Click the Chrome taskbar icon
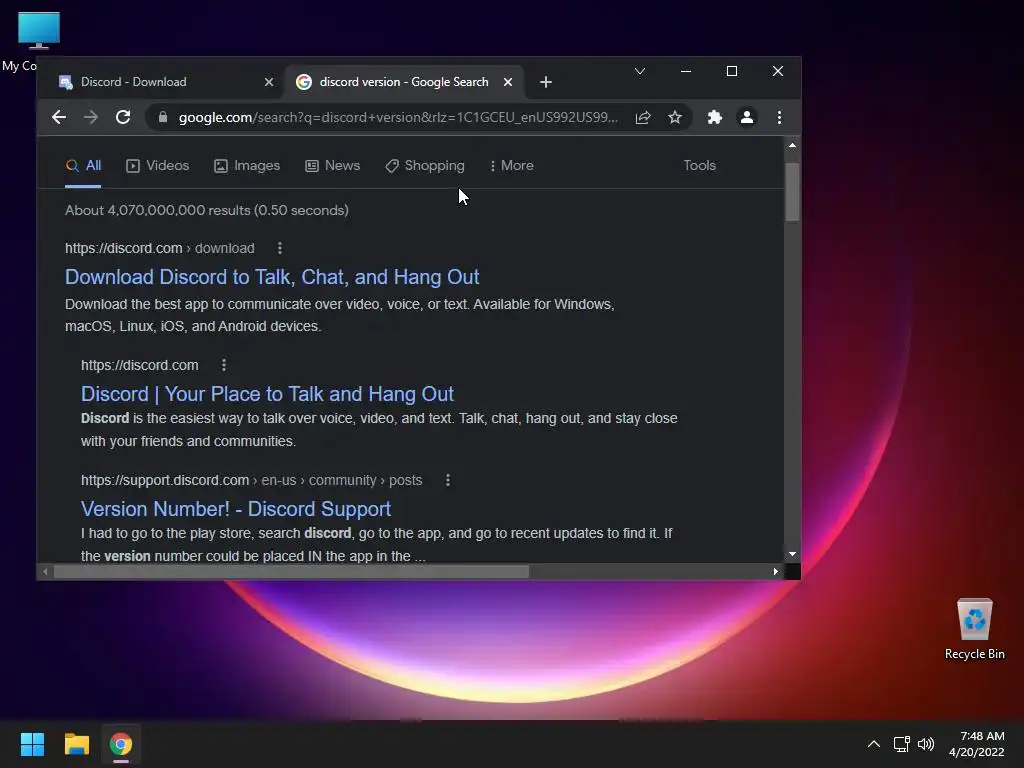This screenshot has height=768, width=1024. pos(121,744)
